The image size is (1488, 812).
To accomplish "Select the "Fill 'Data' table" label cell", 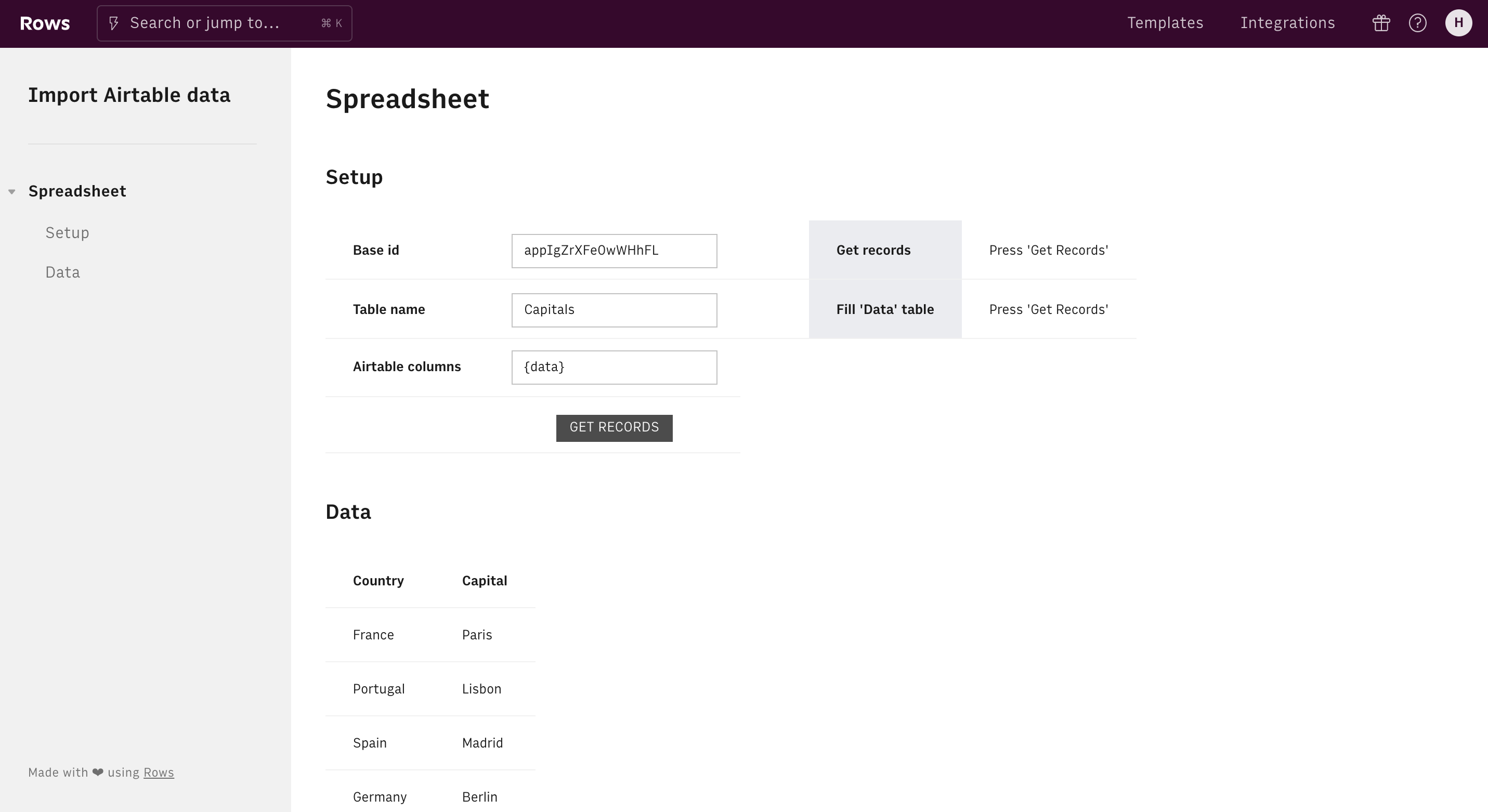I will point(885,309).
